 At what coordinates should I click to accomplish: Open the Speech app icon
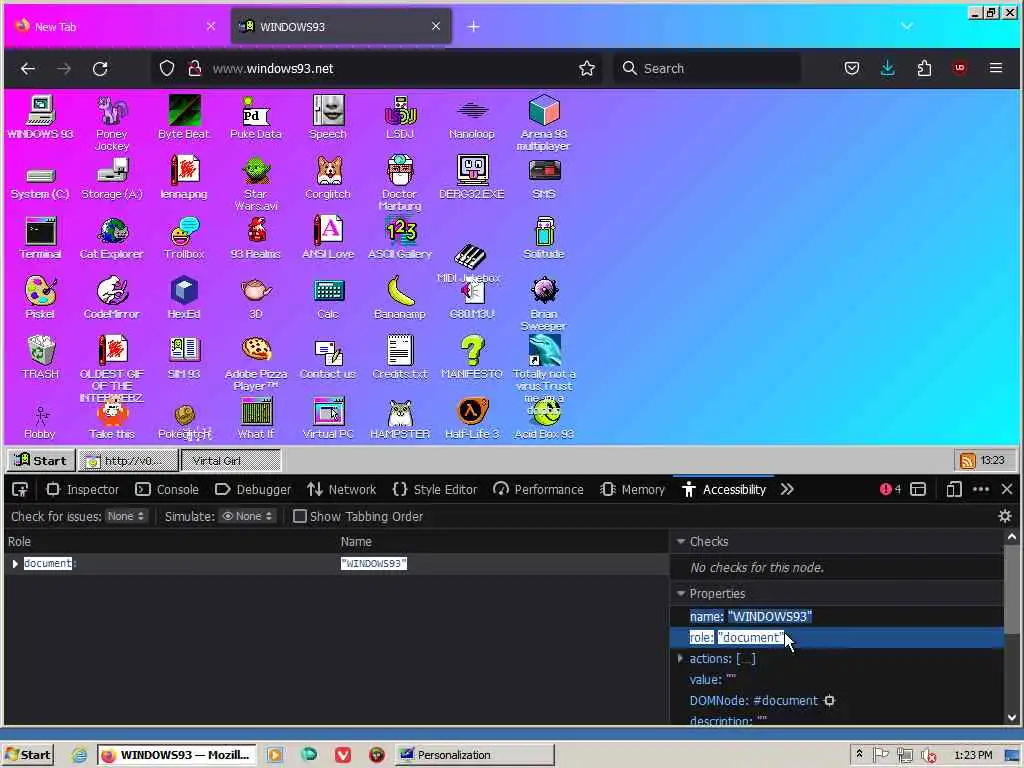(328, 117)
